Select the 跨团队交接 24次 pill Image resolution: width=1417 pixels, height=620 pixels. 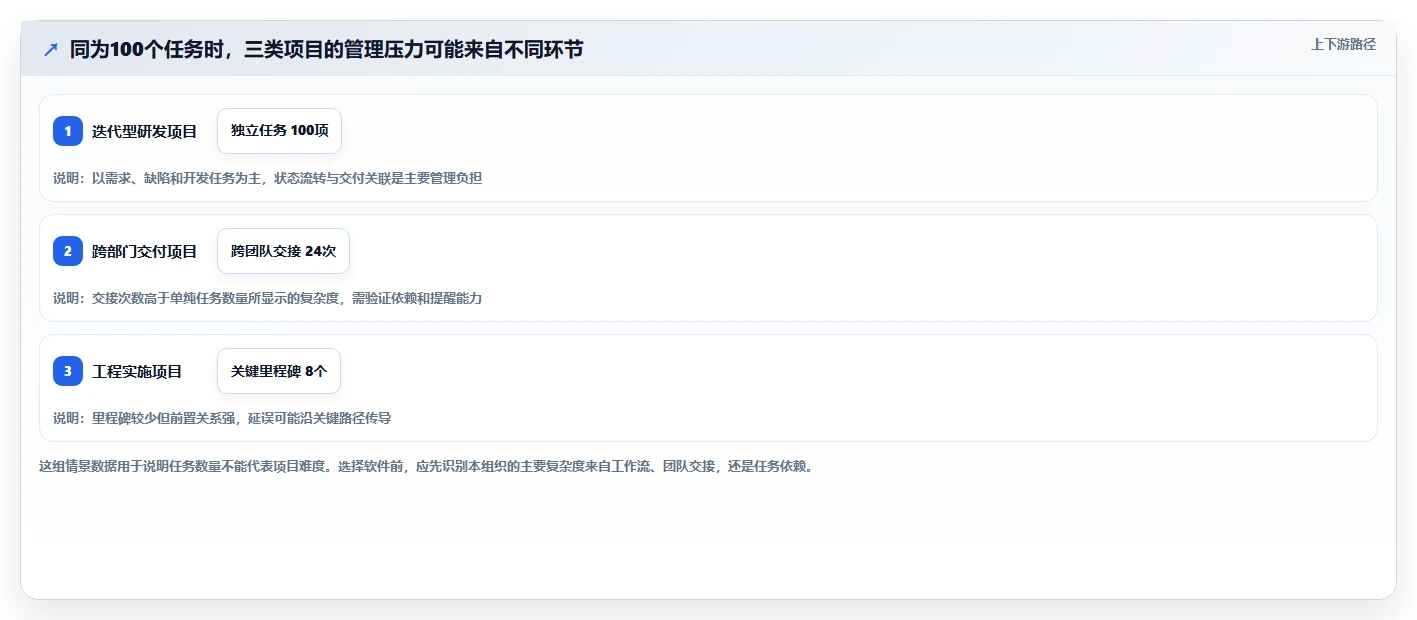(283, 251)
